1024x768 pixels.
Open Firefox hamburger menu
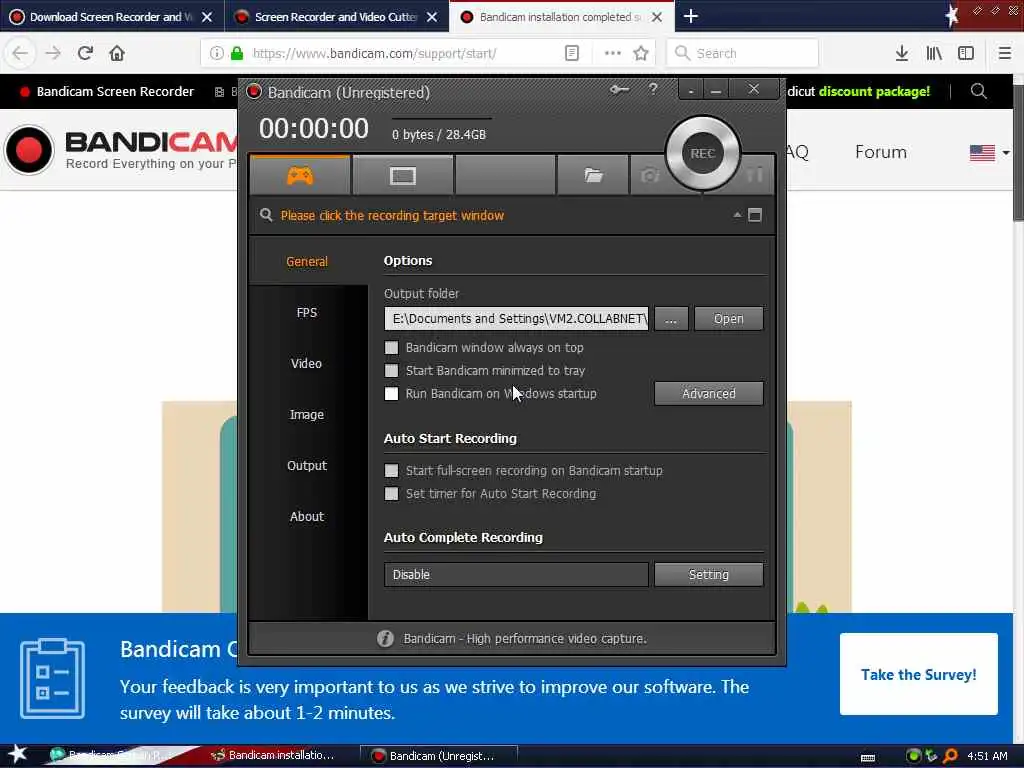click(x=1004, y=53)
